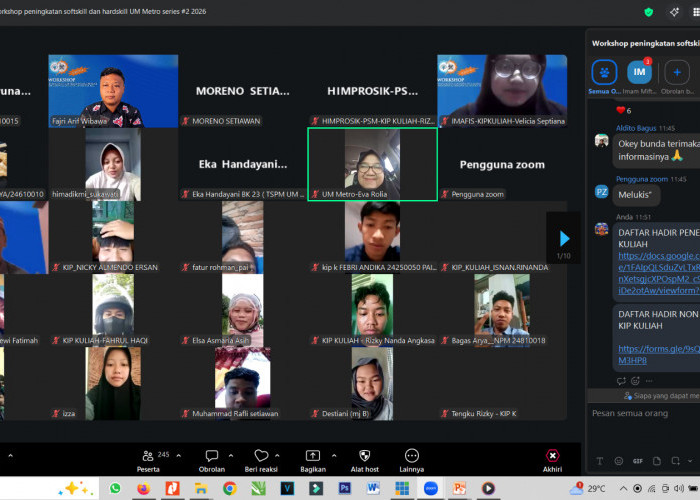
Task: Click the Beri reaksi heart icon
Action: (261, 456)
